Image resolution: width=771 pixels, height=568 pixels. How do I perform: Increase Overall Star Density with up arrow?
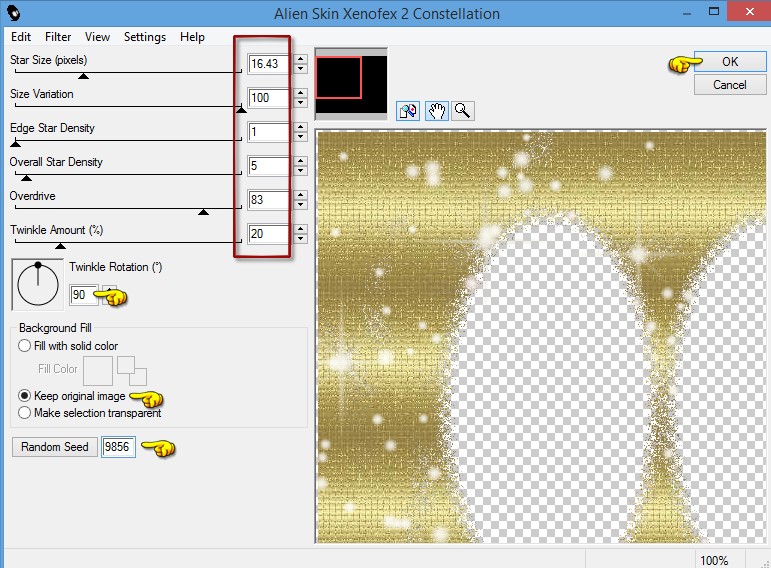click(x=300, y=161)
